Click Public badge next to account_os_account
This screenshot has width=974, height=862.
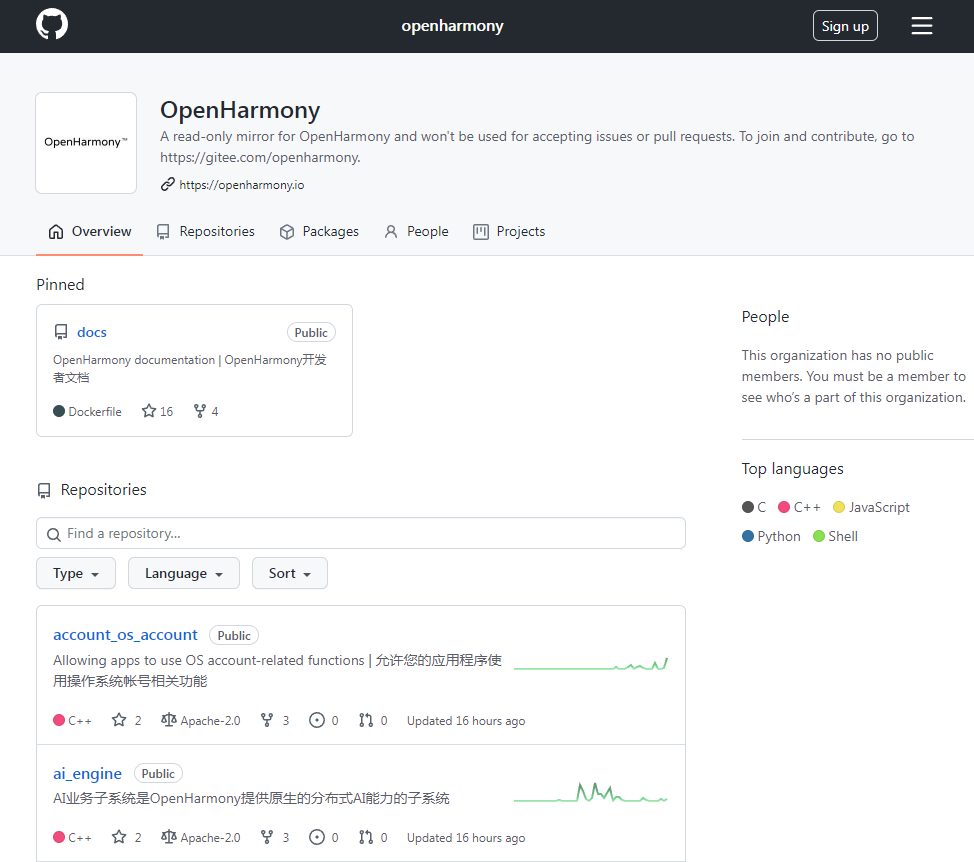point(234,635)
